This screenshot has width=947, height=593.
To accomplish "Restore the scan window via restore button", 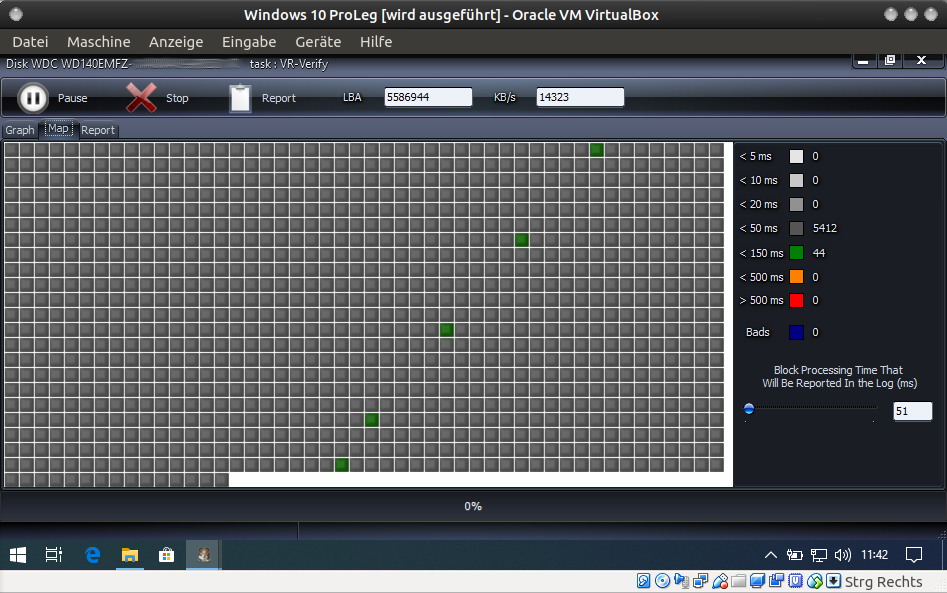I will tap(890, 60).
